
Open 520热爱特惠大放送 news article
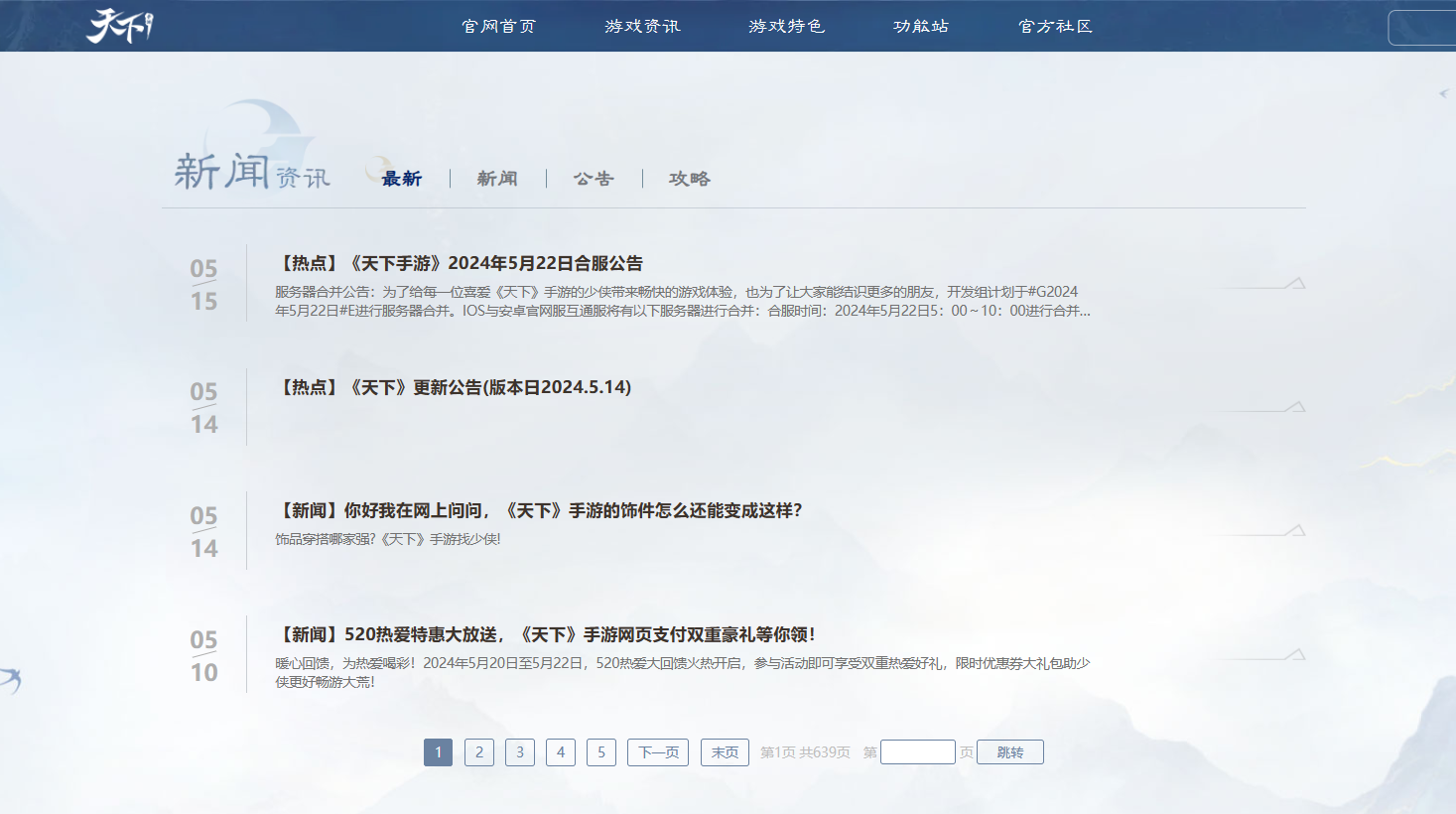coord(546,634)
